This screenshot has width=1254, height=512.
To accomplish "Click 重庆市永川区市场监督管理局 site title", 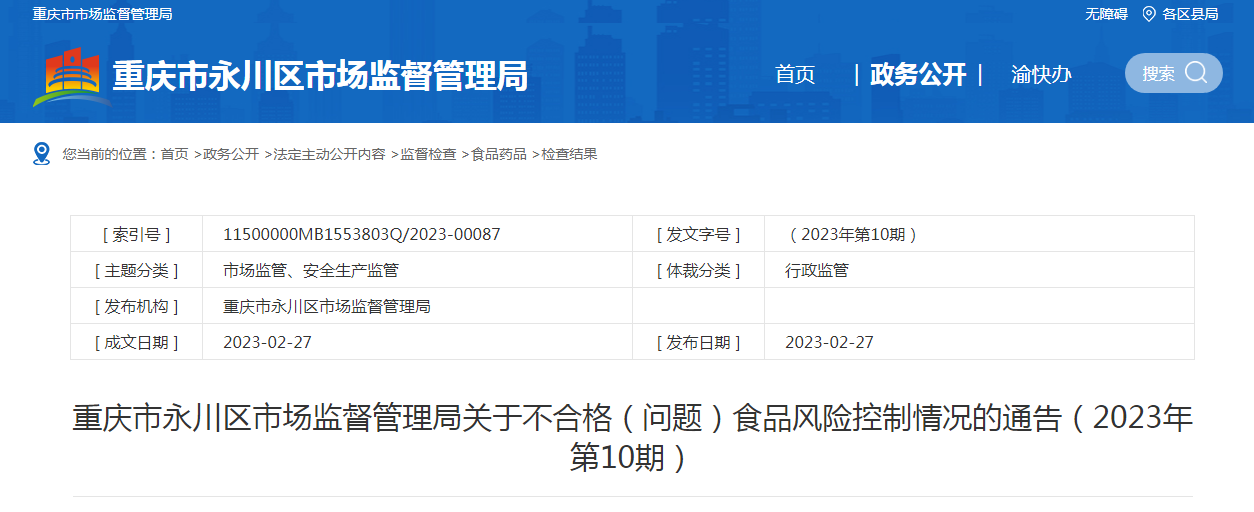I will click(x=320, y=76).
